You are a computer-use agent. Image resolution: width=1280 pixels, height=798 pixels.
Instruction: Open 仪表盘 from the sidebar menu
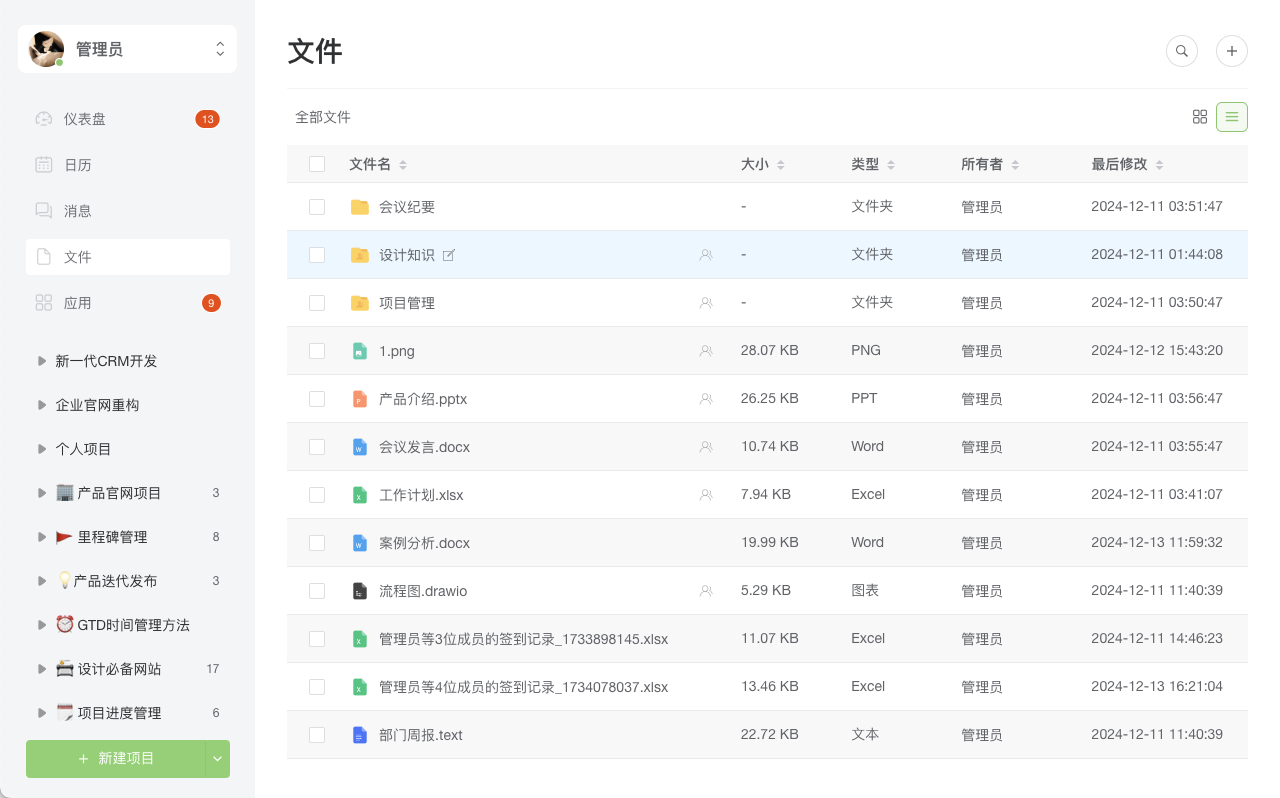(128, 119)
